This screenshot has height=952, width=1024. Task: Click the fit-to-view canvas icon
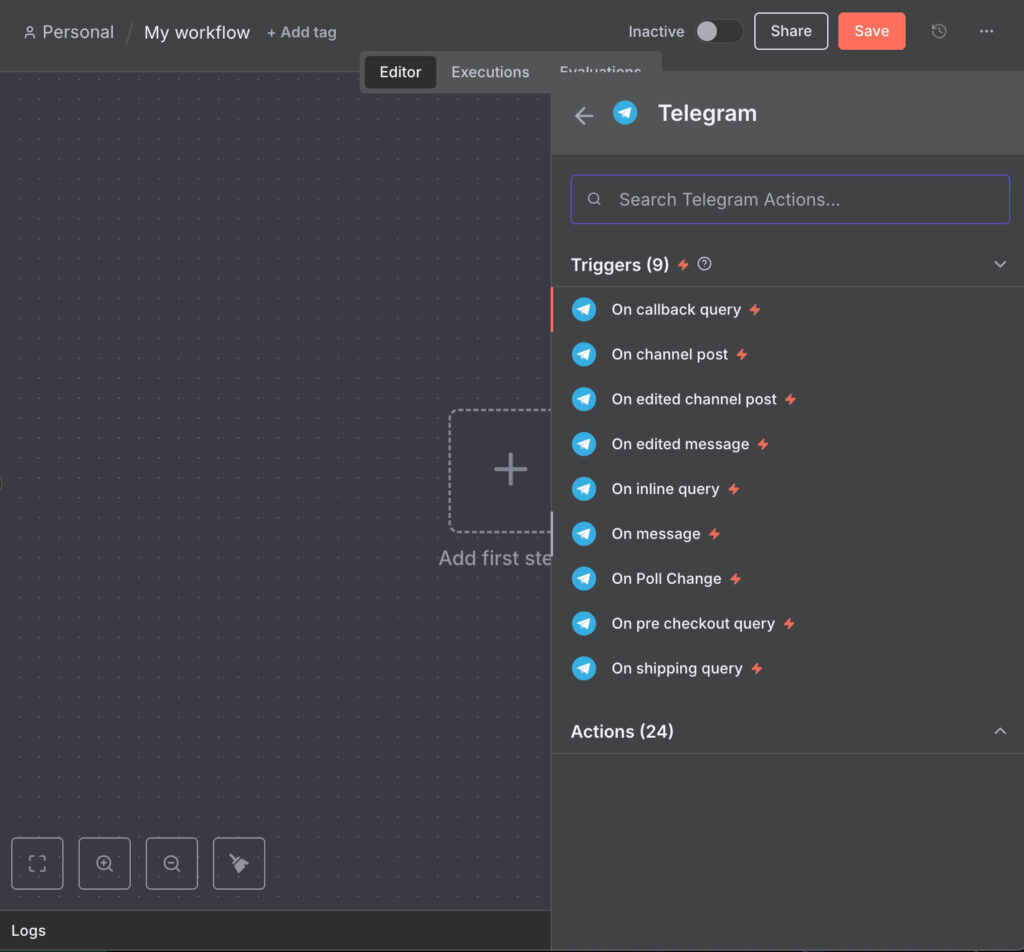(37, 863)
